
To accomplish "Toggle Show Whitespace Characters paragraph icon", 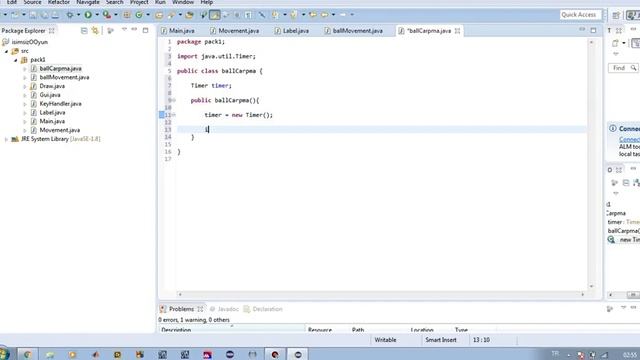I will pos(248,15).
